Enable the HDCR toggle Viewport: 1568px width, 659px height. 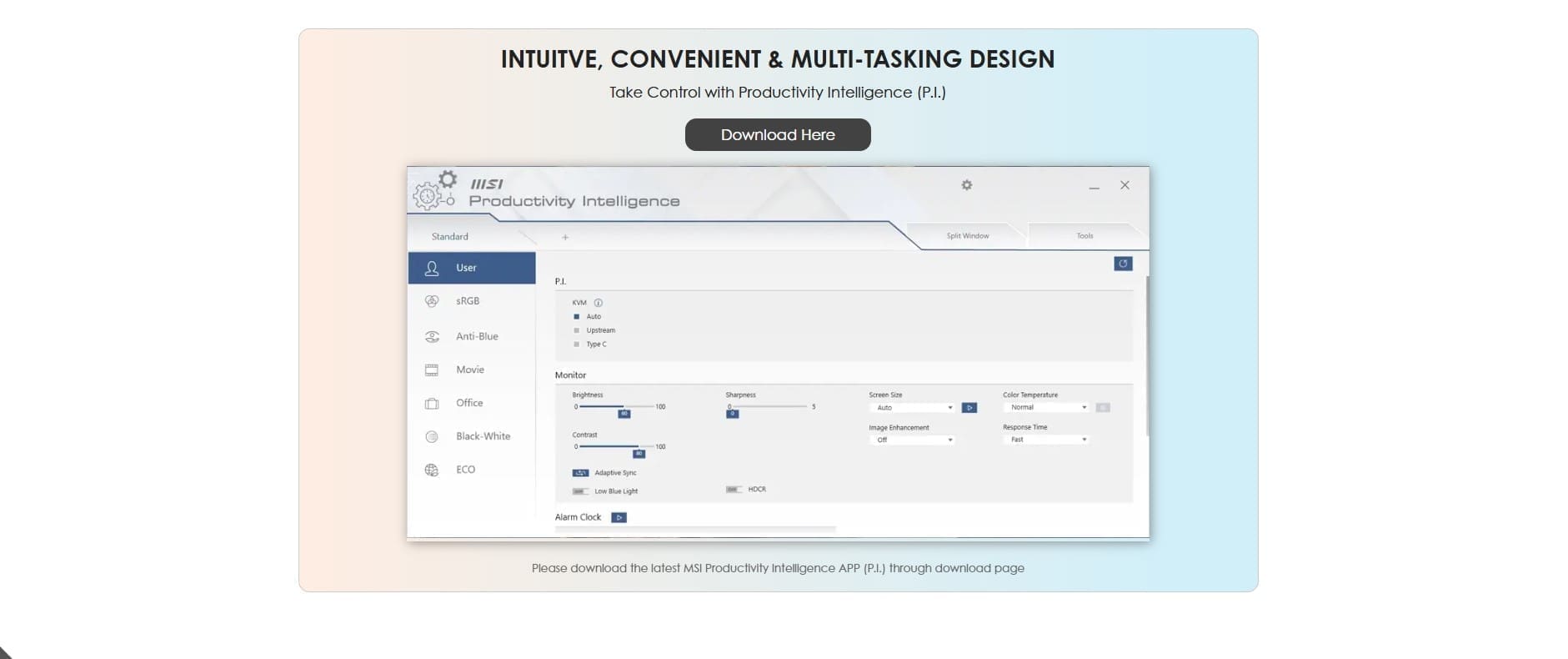(734, 490)
